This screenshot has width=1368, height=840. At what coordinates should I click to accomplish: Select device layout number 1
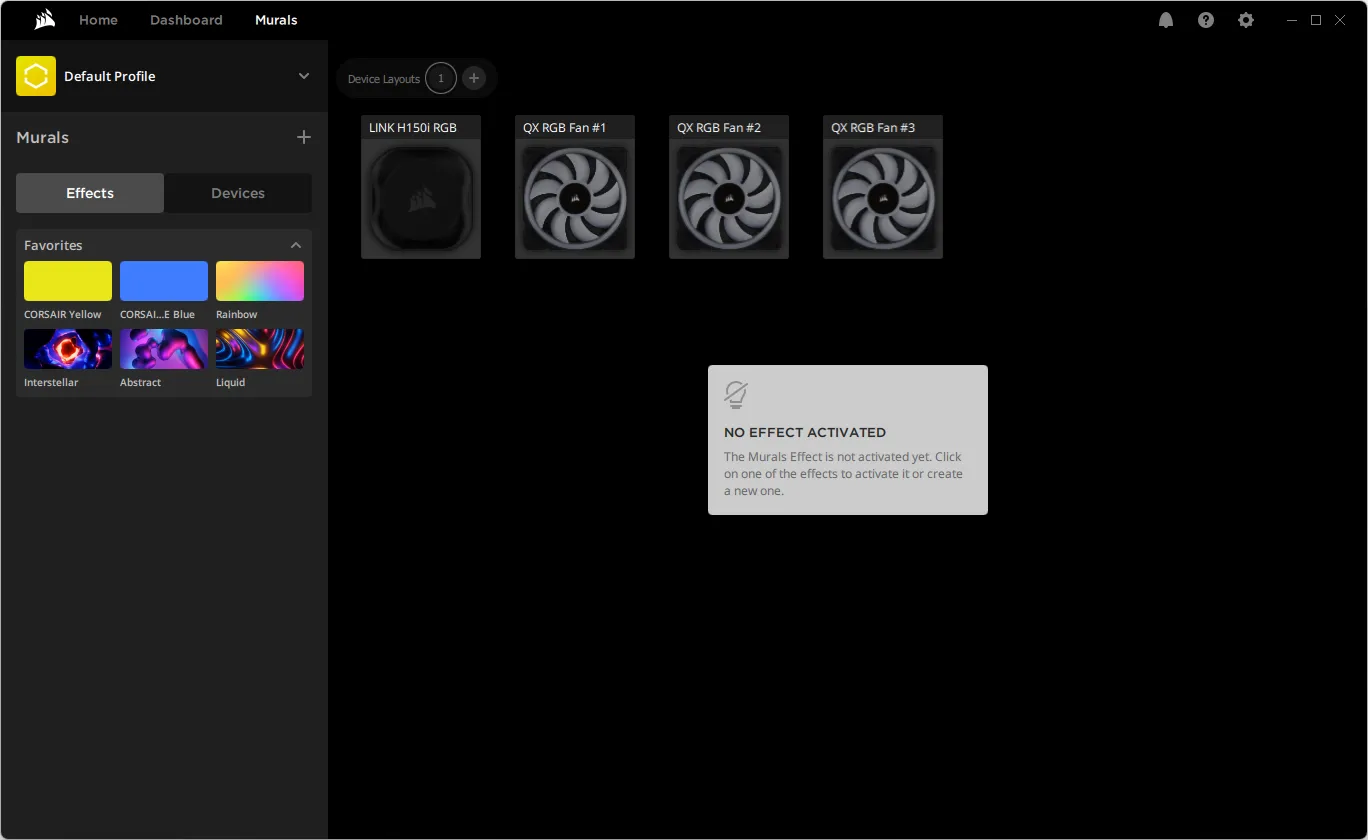click(441, 78)
